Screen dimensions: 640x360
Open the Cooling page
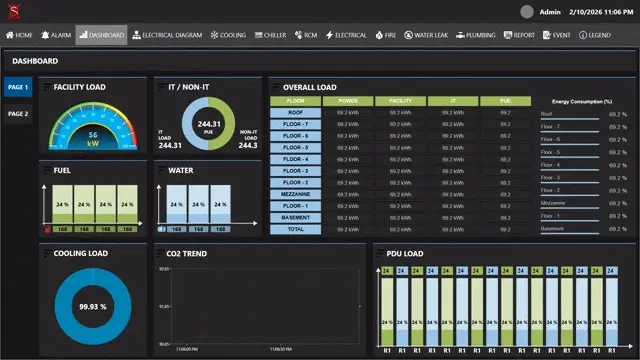click(x=229, y=35)
